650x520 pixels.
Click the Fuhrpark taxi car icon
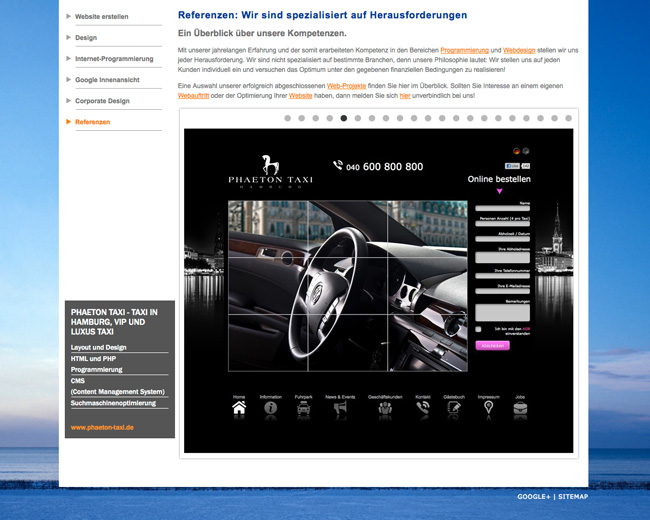pos(303,408)
